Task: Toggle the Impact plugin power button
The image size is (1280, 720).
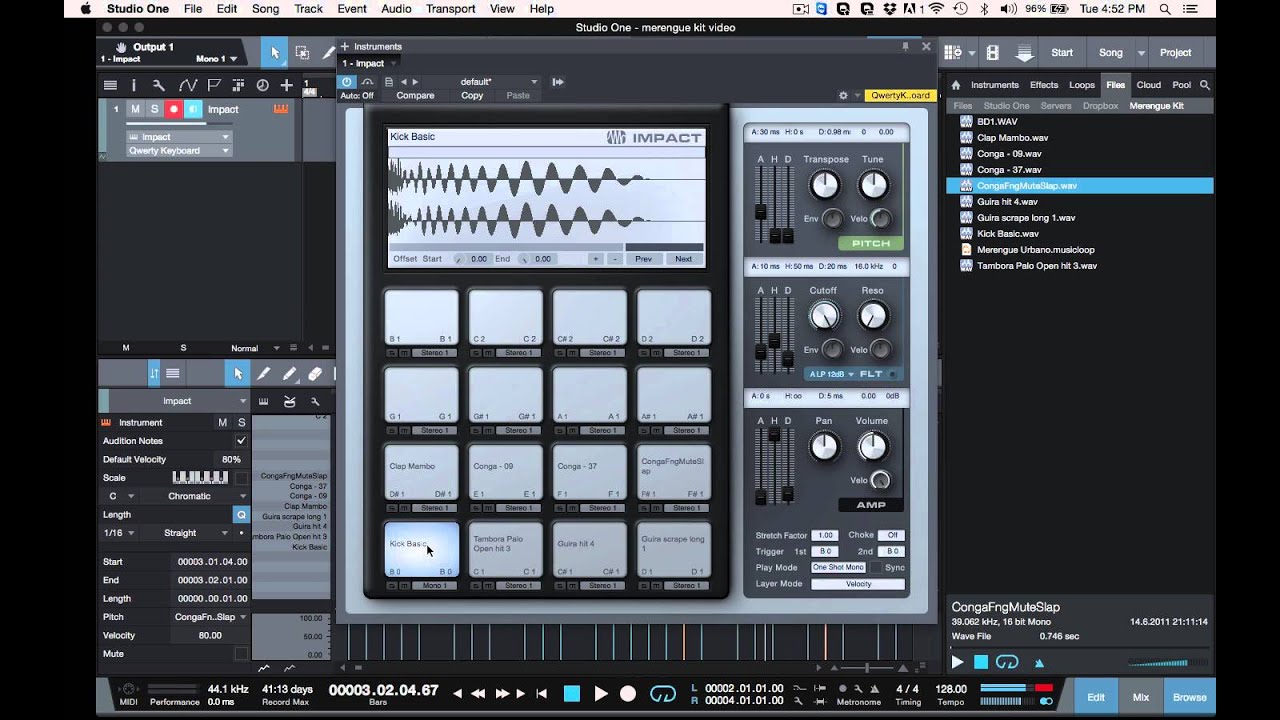Action: coord(347,82)
